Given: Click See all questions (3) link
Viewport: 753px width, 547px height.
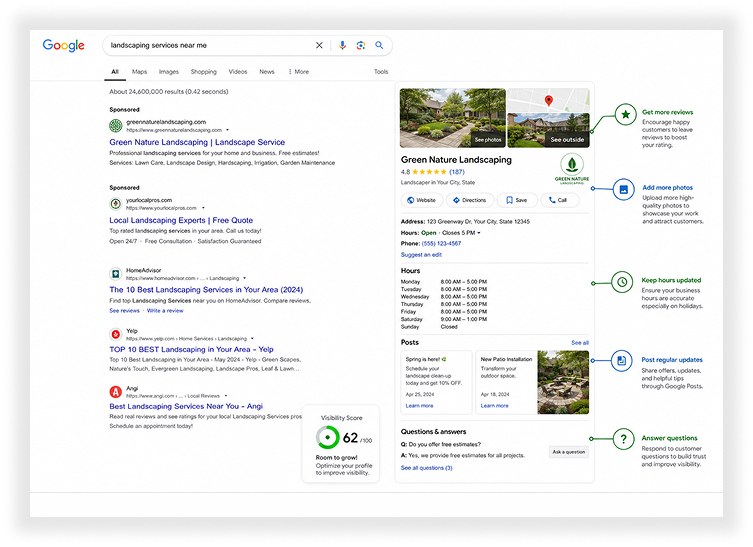Looking at the screenshot, I should click(x=426, y=468).
